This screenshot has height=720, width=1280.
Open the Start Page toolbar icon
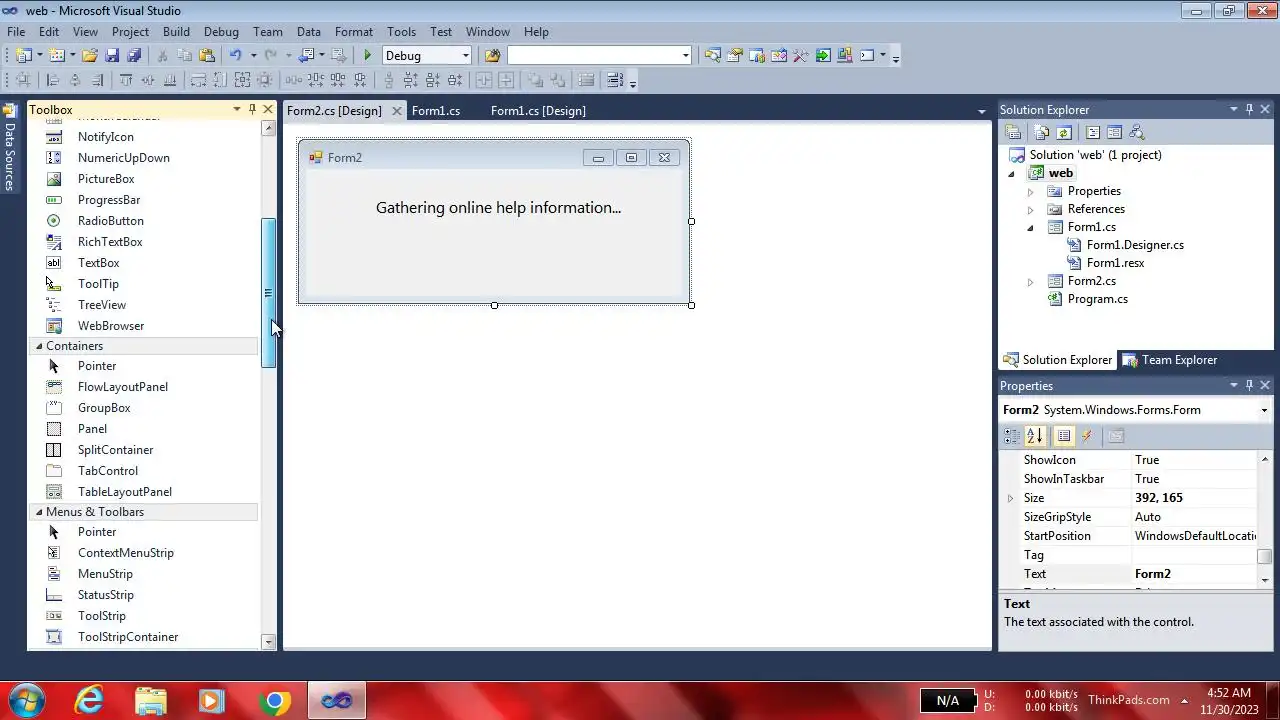pyautogui.click(x=823, y=56)
